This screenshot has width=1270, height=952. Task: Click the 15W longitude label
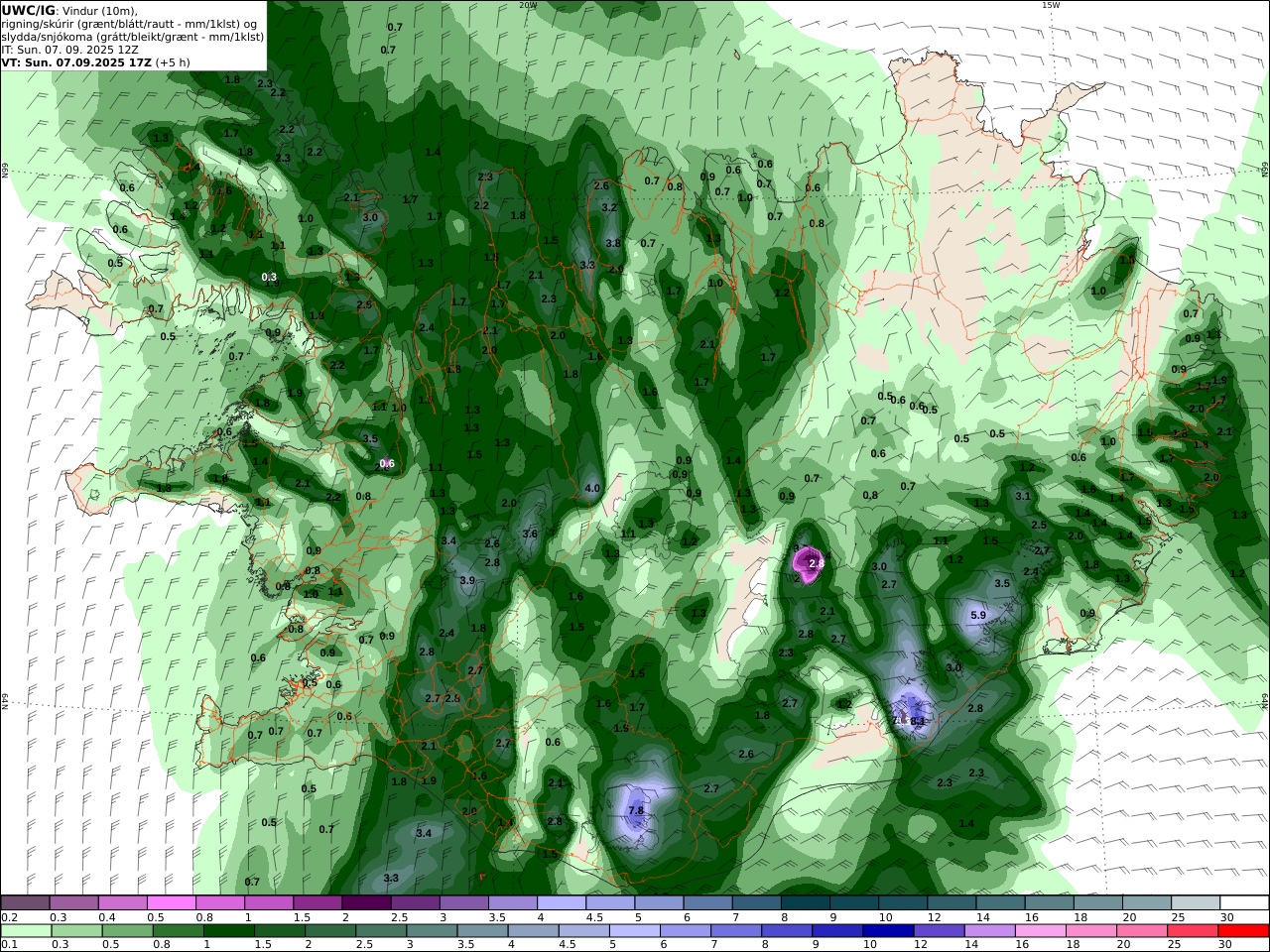1051,5
